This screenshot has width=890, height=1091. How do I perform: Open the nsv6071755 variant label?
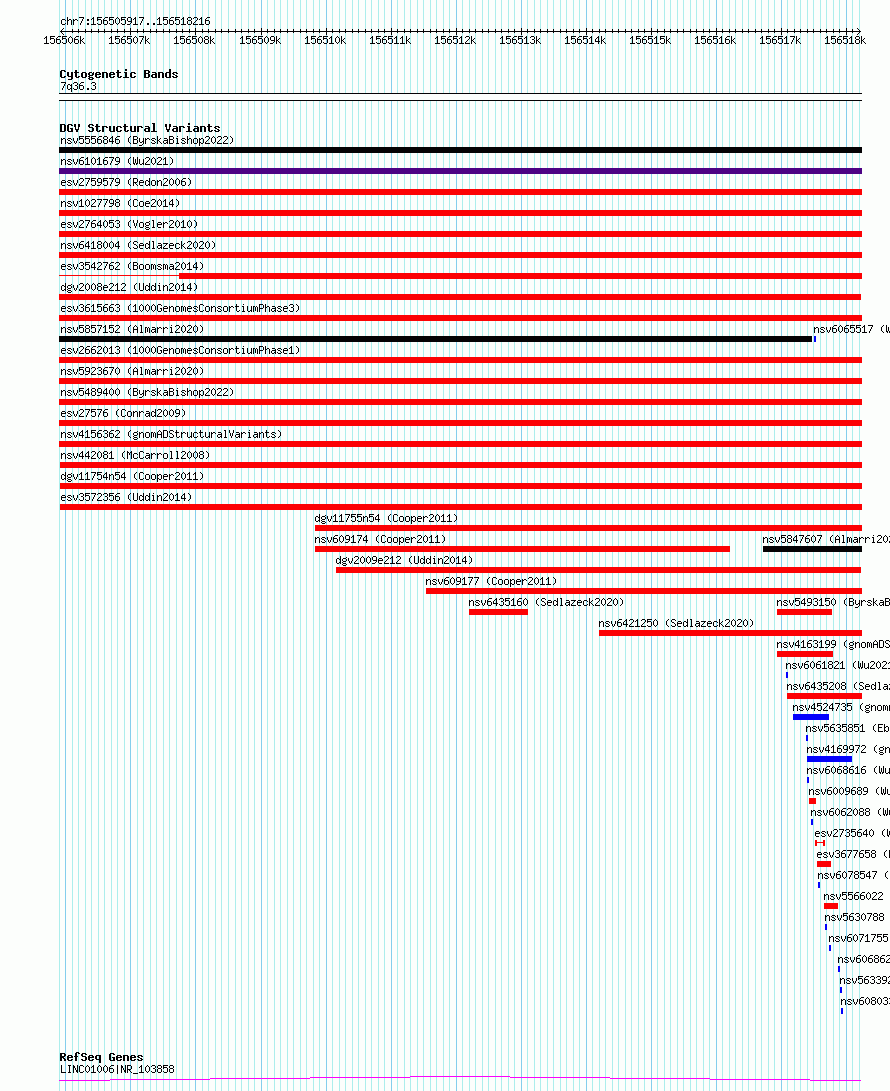coord(859,938)
